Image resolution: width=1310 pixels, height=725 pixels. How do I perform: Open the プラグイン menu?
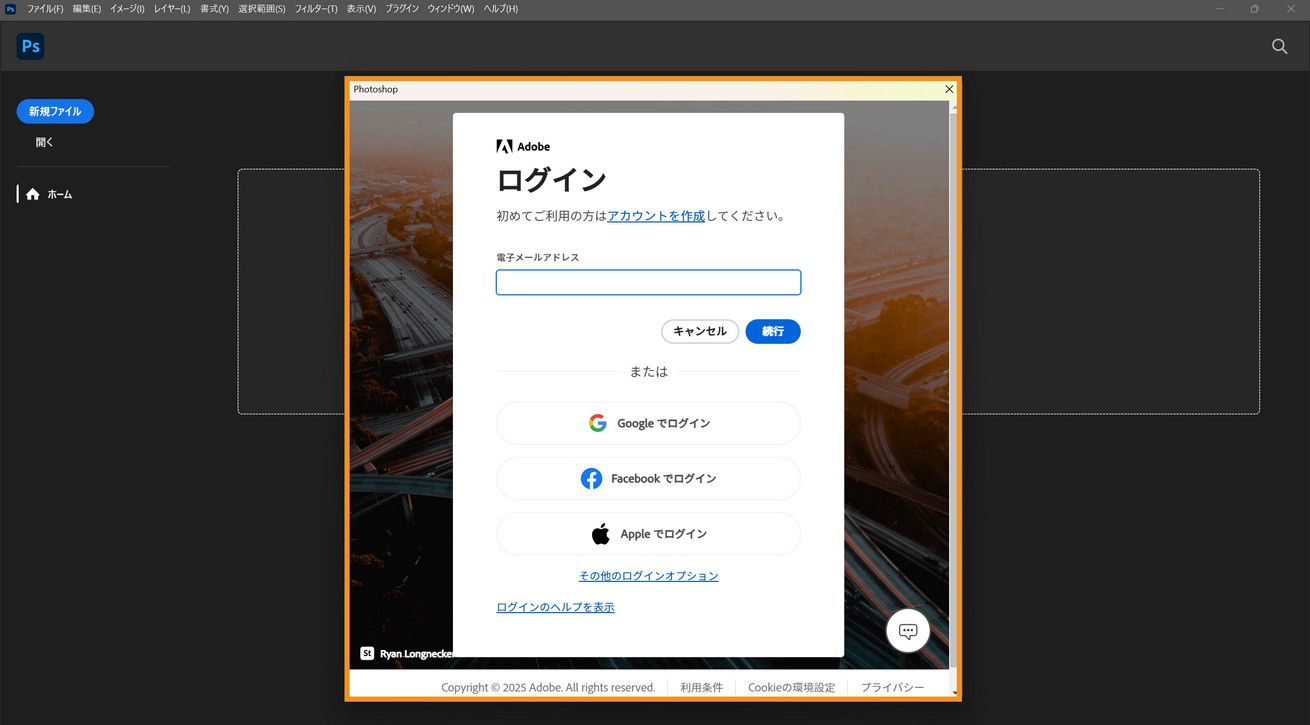pyautogui.click(x=402, y=9)
